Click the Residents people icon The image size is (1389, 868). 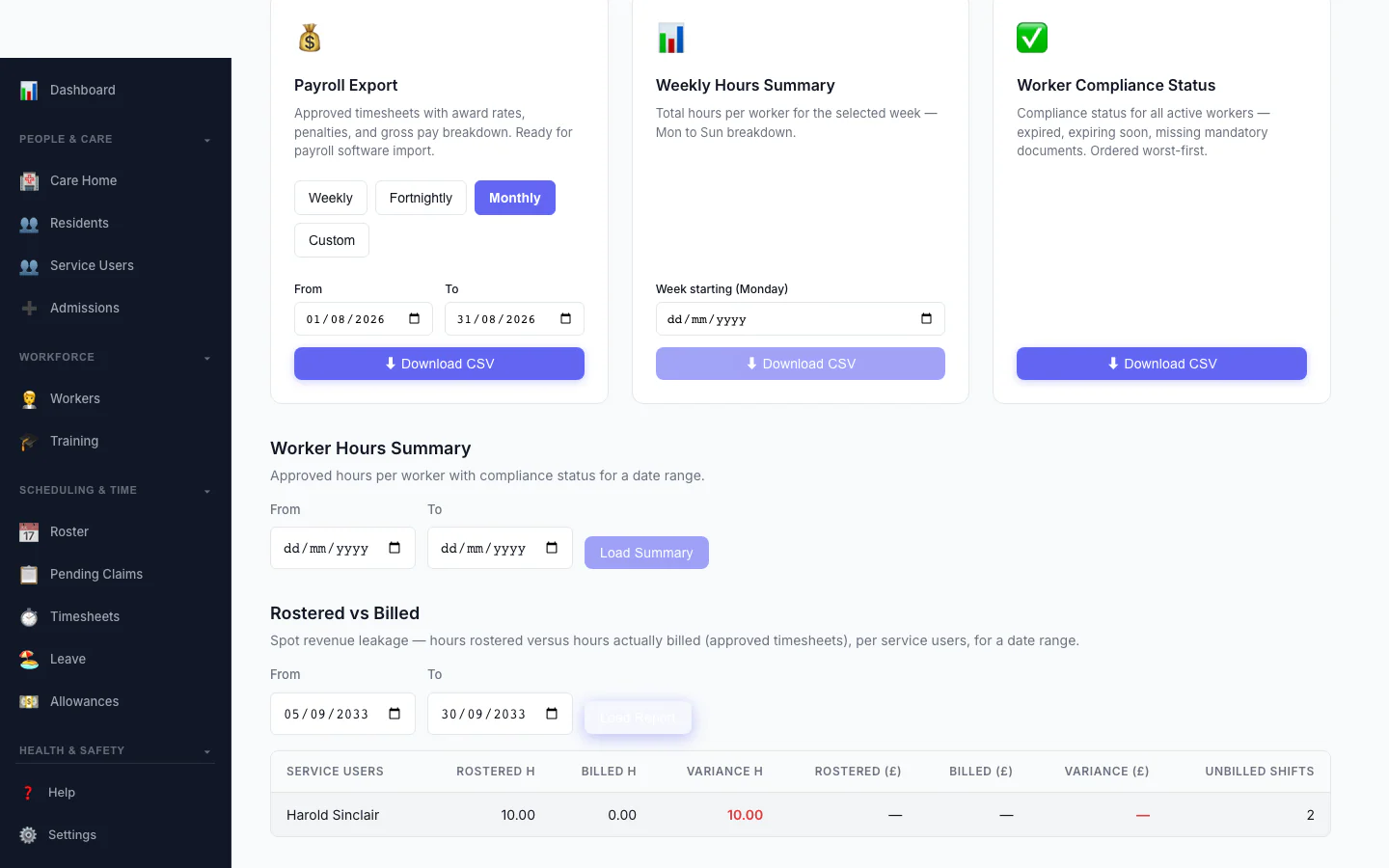click(29, 224)
